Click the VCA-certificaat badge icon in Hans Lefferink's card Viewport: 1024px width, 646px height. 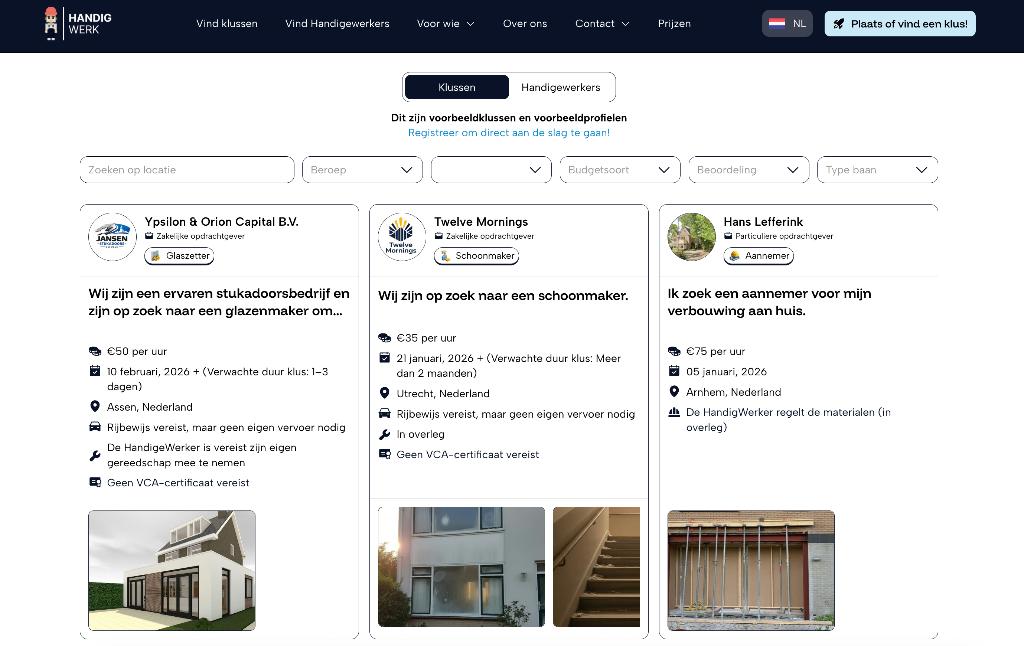point(675,412)
